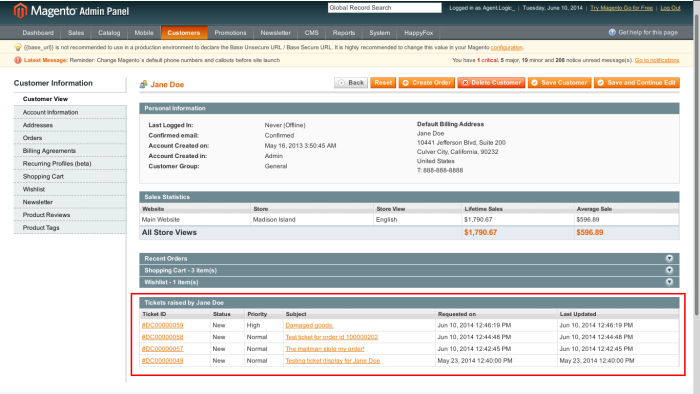700x394 pixels.
Task: Select the Shopping Cart sidebar tab
Action: click(70, 176)
